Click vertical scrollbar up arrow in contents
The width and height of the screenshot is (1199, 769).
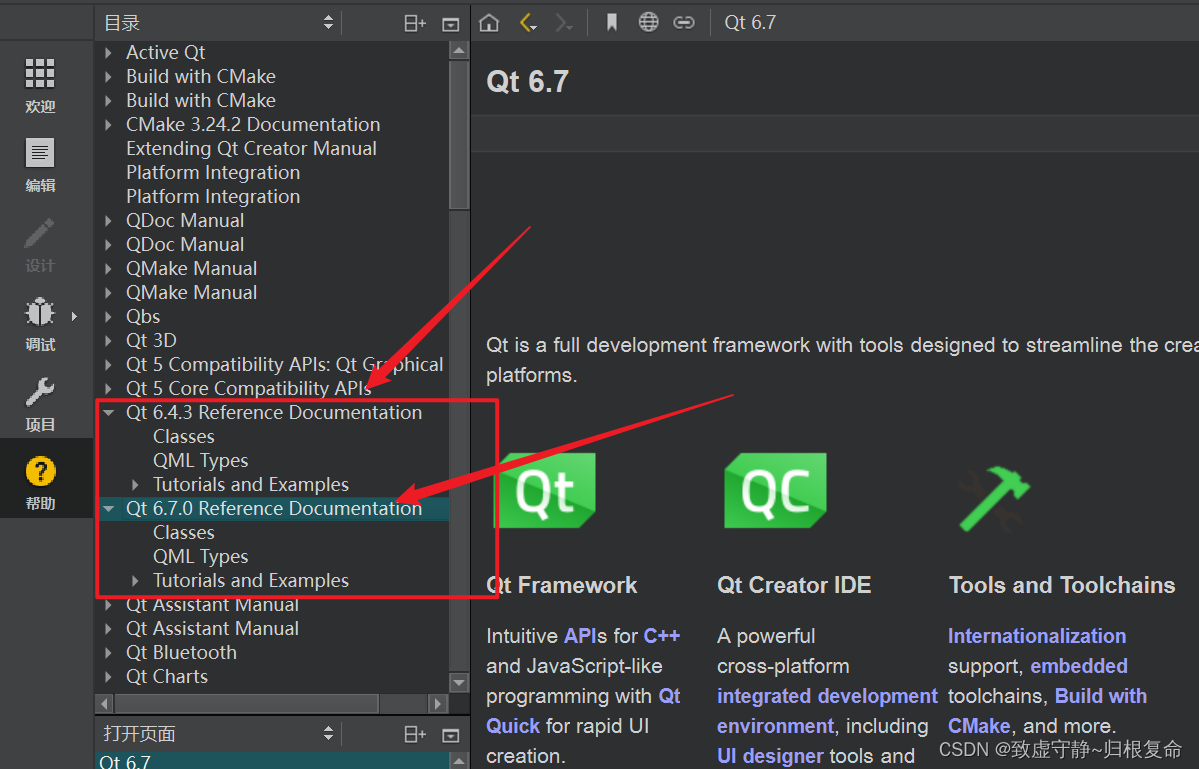459,51
